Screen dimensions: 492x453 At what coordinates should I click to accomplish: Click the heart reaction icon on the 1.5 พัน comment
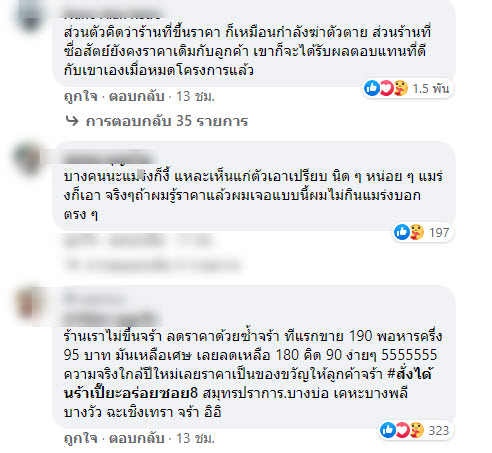coord(386,88)
